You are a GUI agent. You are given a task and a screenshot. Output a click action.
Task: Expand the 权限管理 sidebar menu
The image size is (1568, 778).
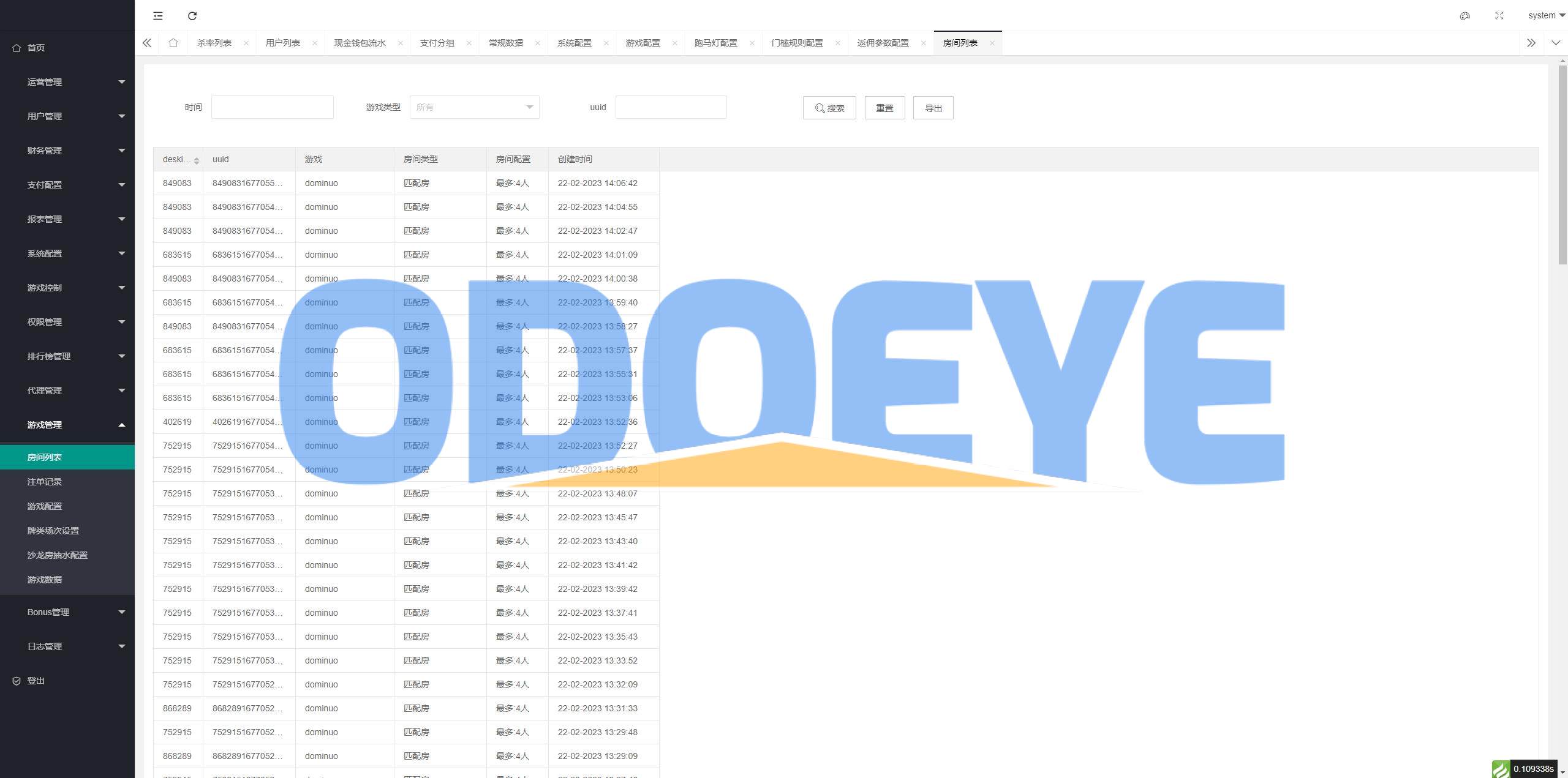pos(67,322)
